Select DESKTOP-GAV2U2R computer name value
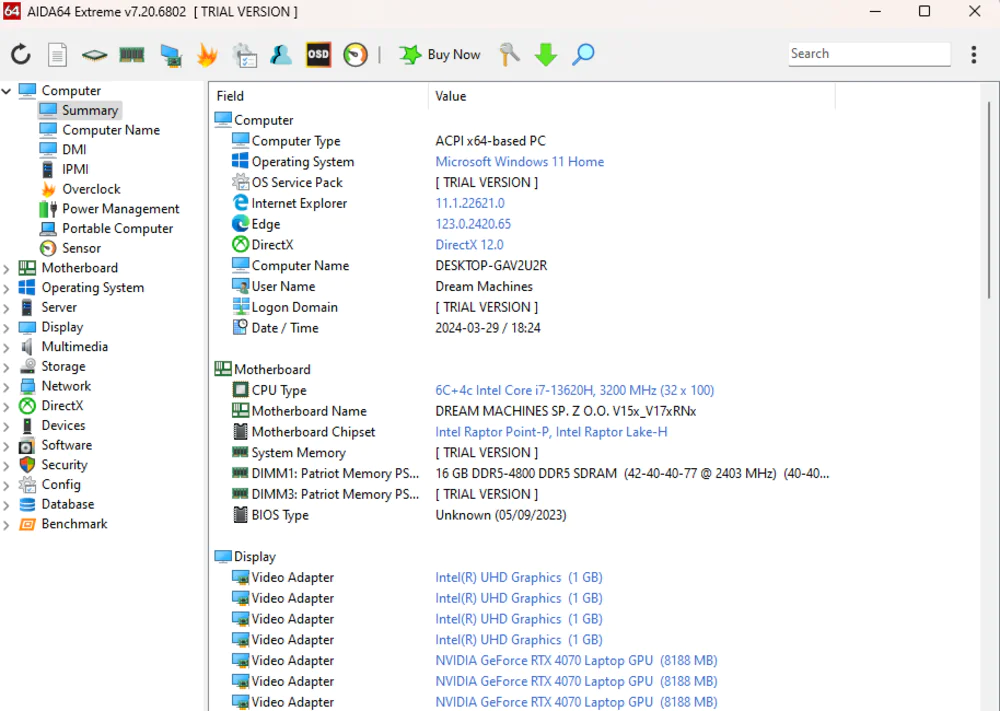Image resolution: width=1000 pixels, height=711 pixels. pos(491,266)
